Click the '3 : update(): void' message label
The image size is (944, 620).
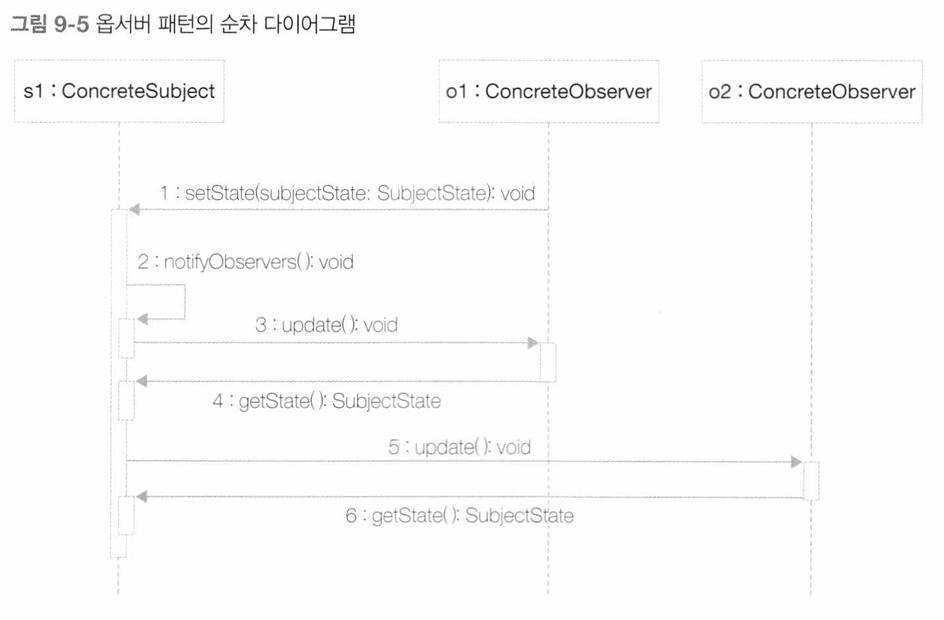326,325
